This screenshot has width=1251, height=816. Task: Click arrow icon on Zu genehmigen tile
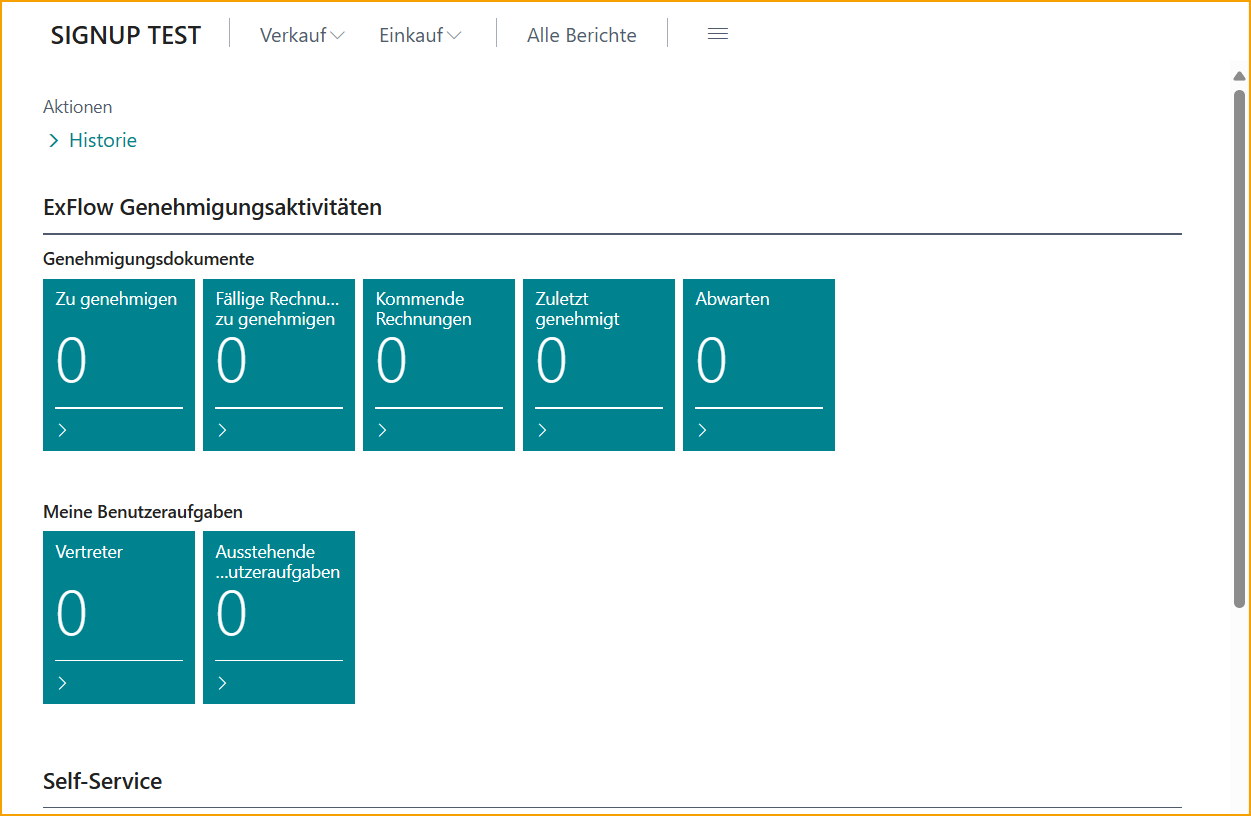[x=62, y=430]
